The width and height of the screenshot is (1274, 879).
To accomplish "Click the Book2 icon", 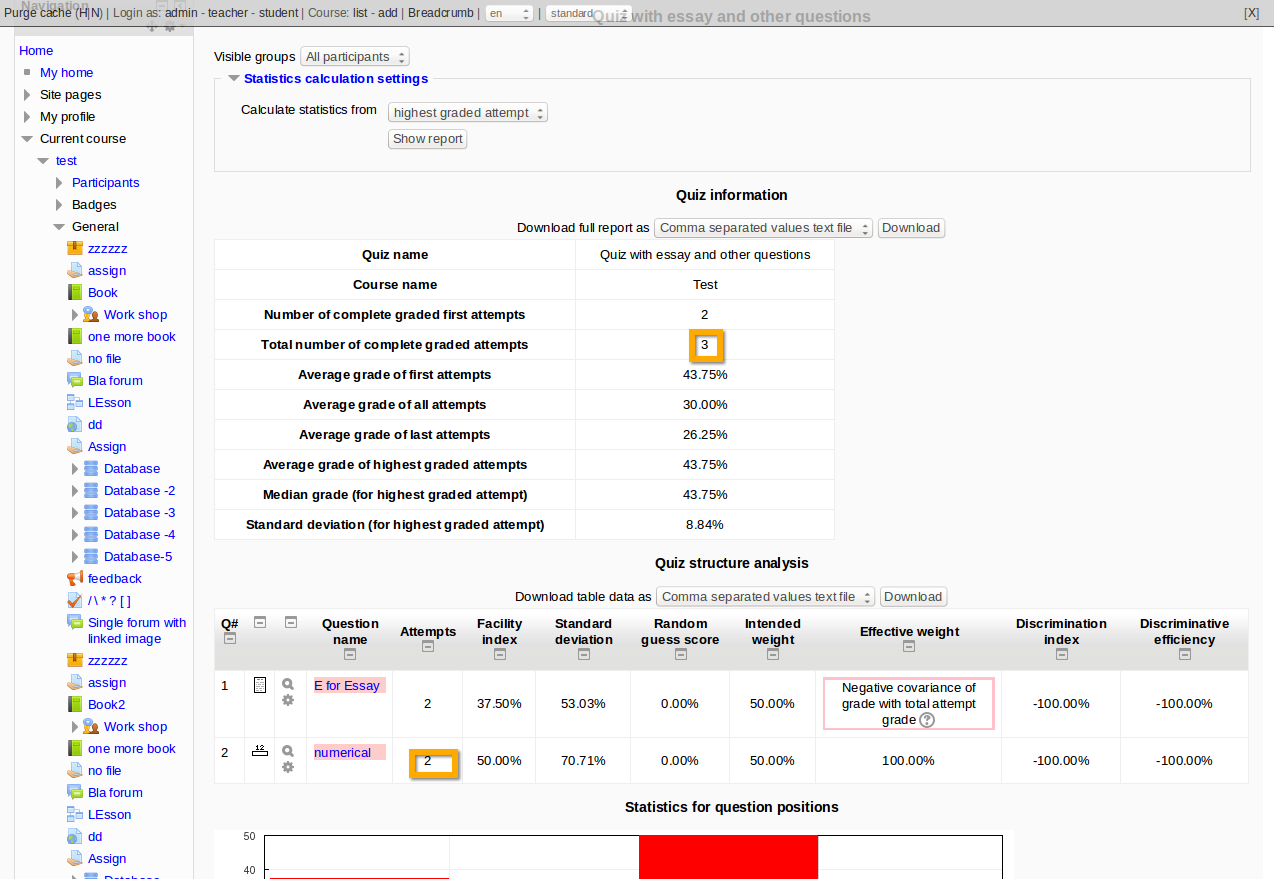I will (75, 704).
